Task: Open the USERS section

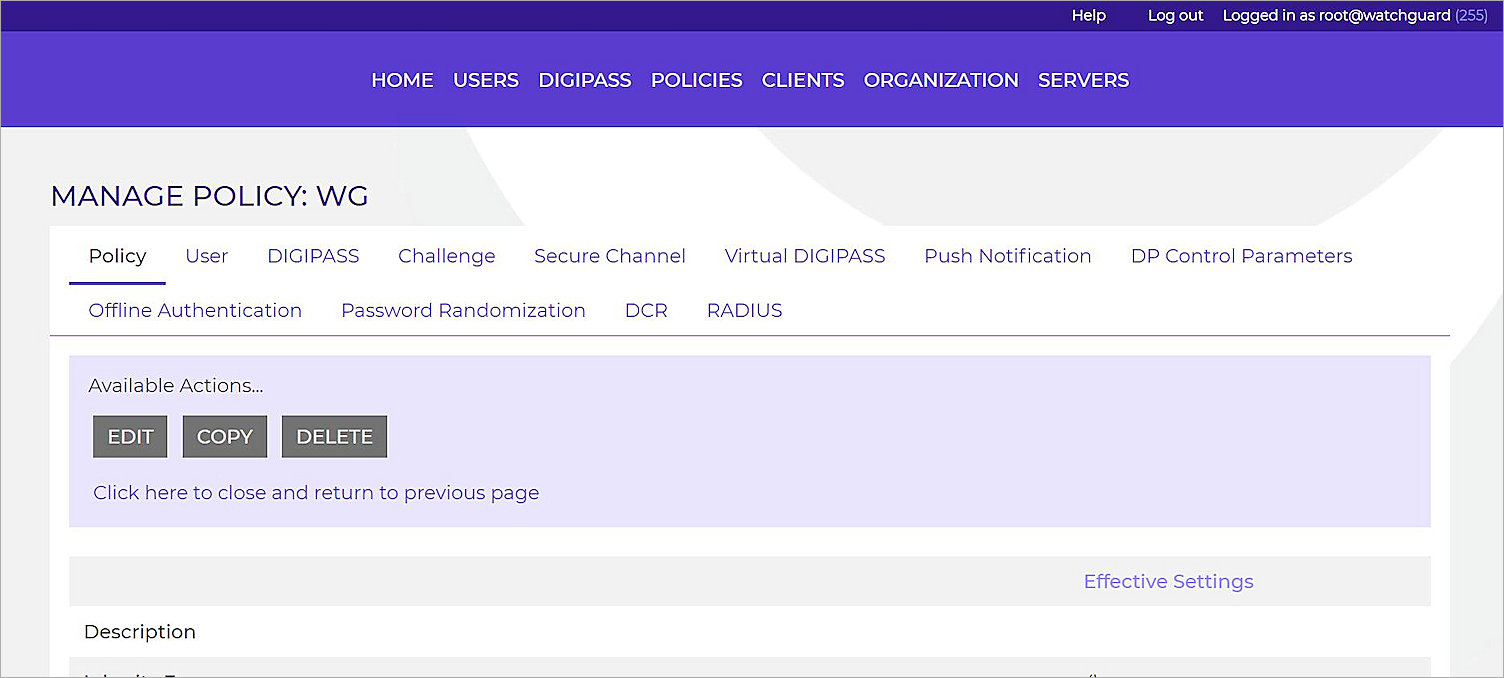Action: pyautogui.click(x=486, y=80)
